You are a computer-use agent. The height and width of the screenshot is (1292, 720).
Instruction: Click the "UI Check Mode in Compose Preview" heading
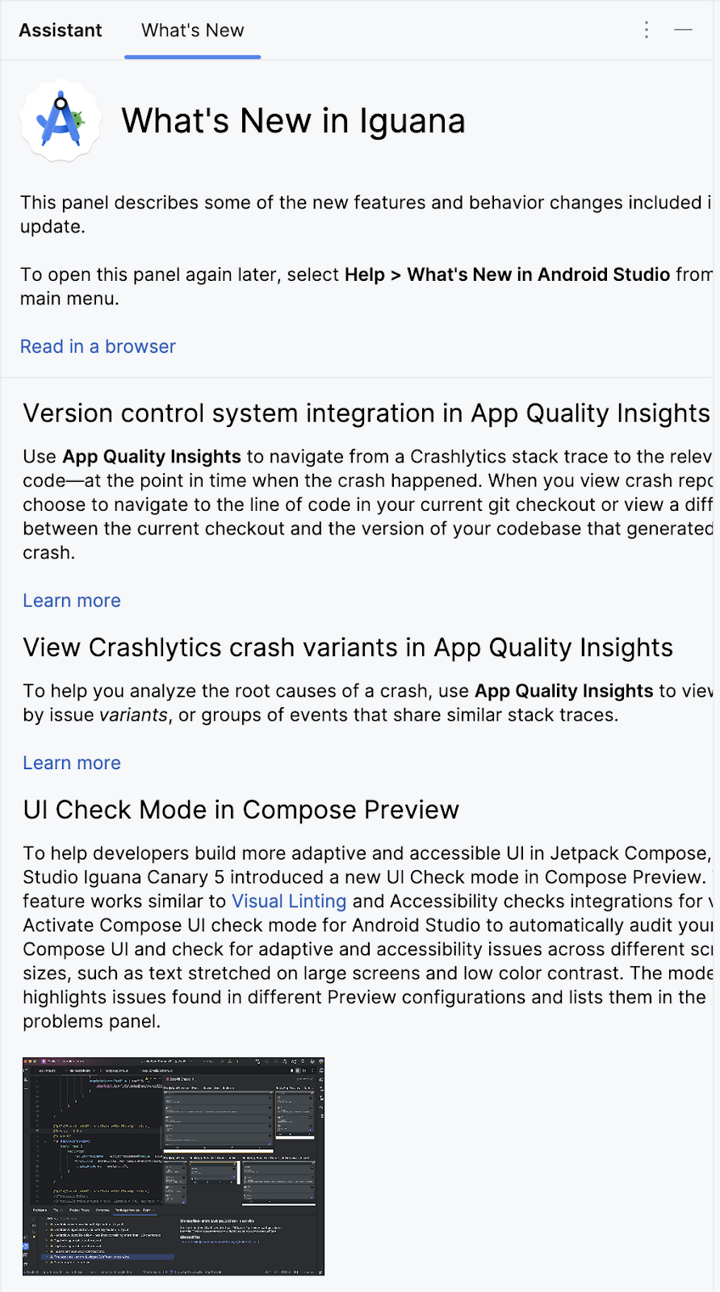(x=240, y=810)
